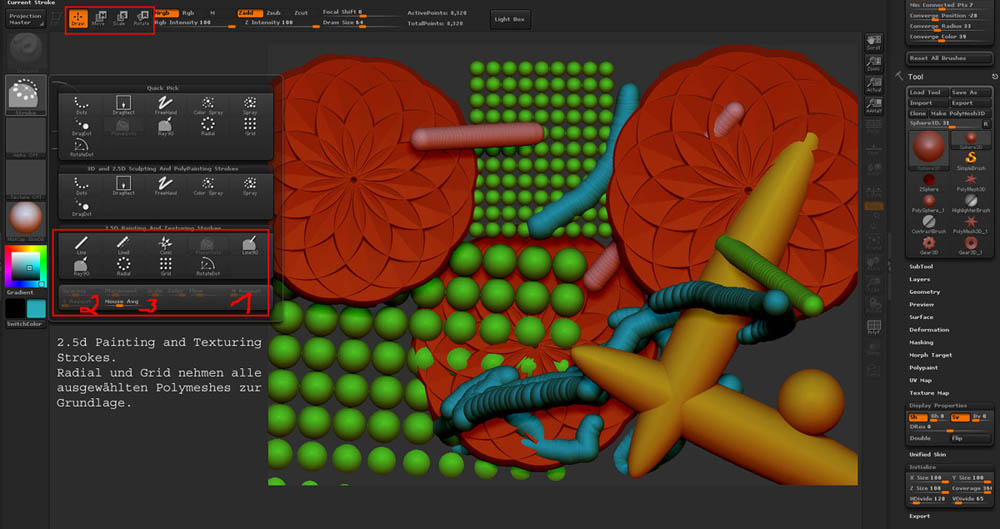This screenshot has height=529, width=1000.
Task: Expand the Geometry section
Action: 924,292
